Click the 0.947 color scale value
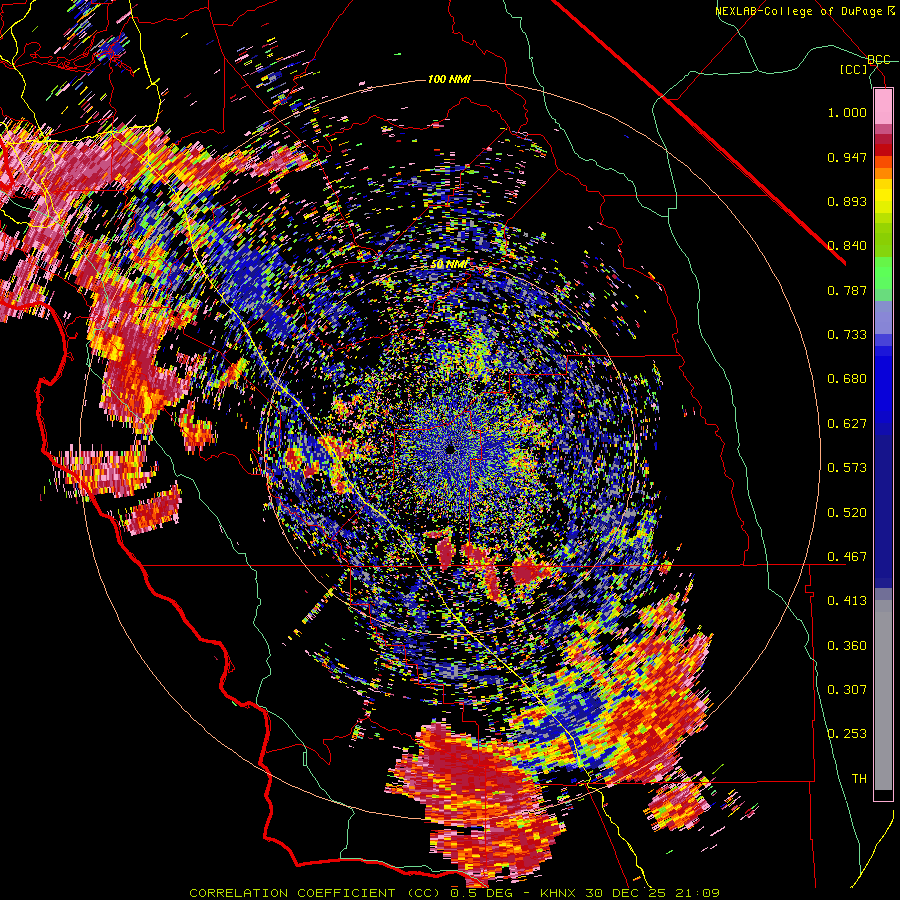Screen dimensions: 900x900 [x=847, y=157]
